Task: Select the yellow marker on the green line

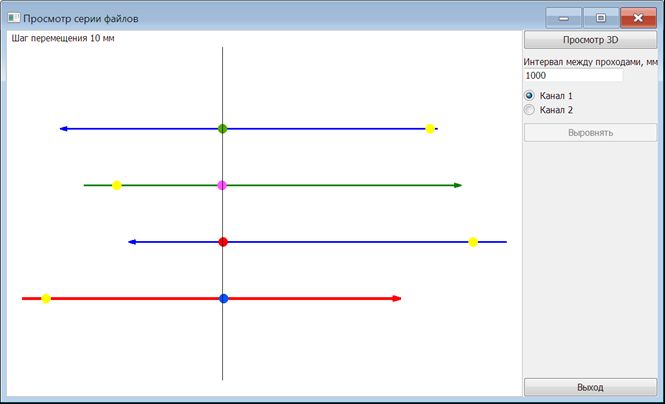Action: 117,185
